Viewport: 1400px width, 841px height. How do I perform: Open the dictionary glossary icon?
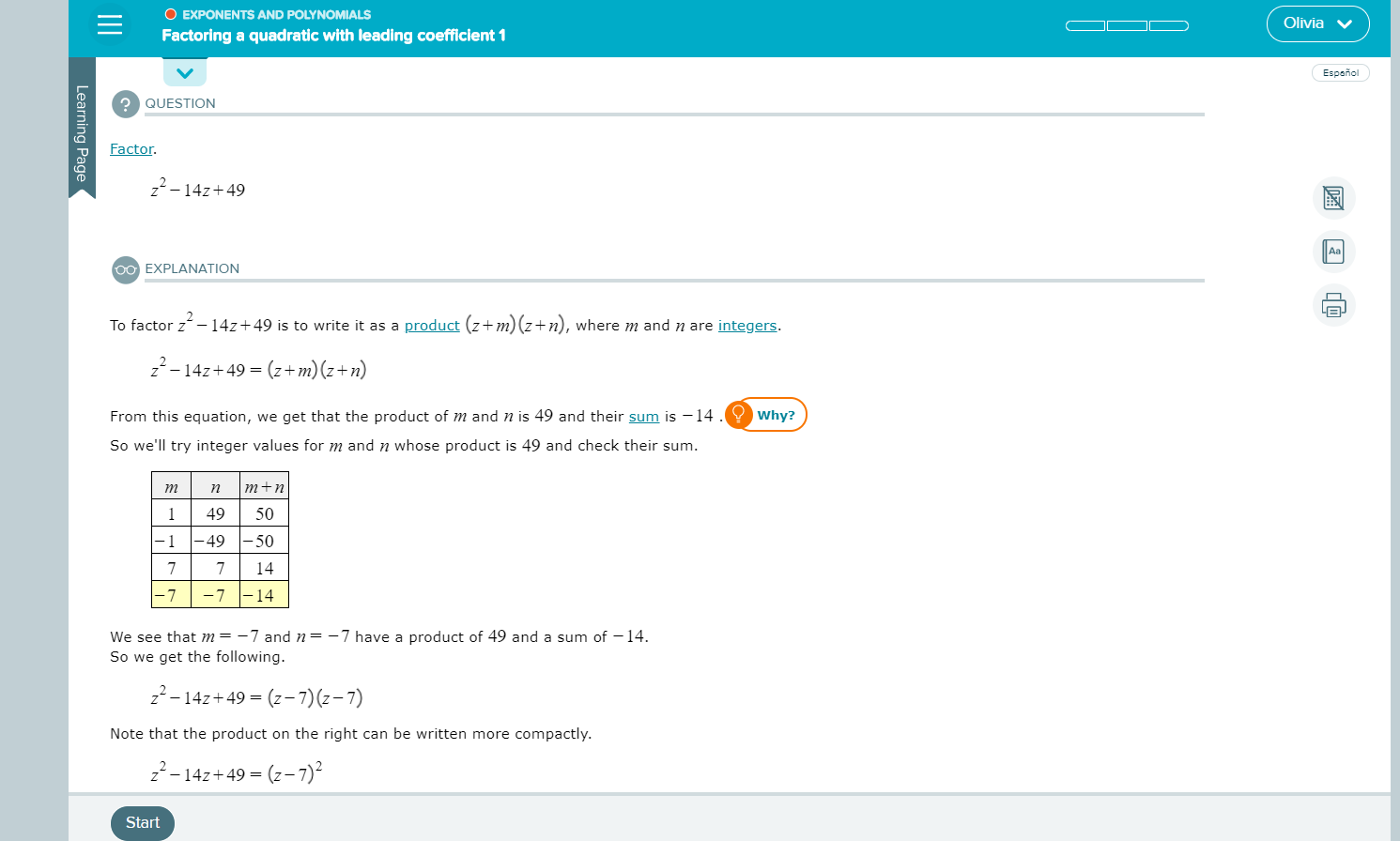point(1333,252)
